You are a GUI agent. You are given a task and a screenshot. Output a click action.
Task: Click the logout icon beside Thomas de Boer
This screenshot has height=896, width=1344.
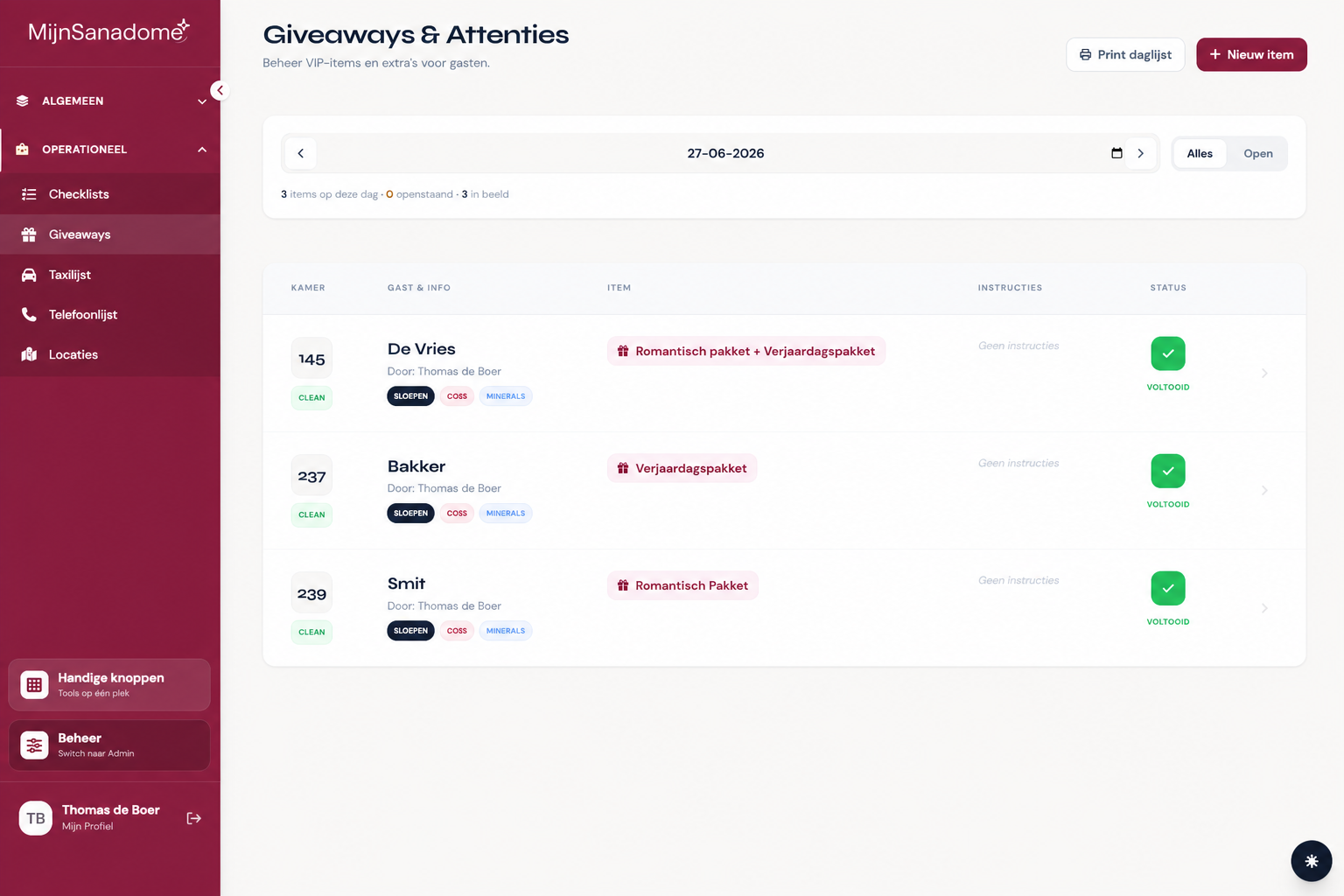[x=194, y=818]
